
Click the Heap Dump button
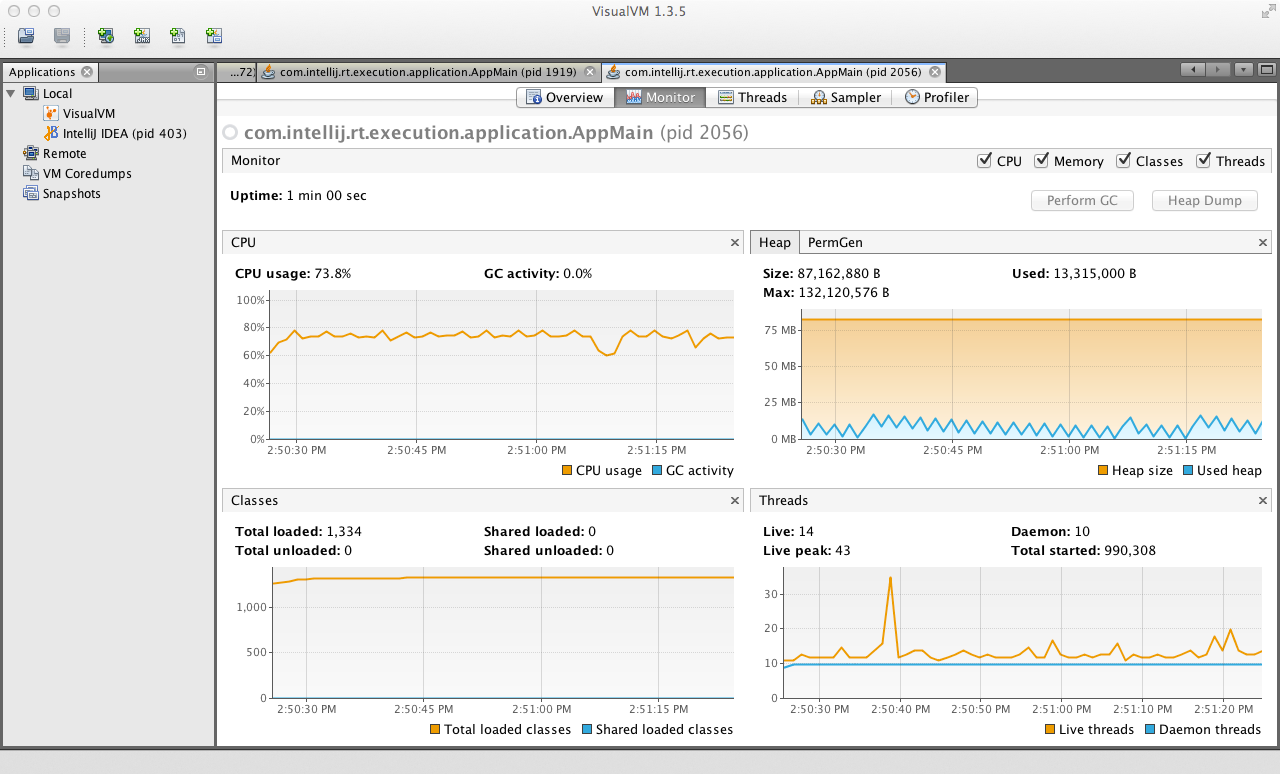[1204, 200]
